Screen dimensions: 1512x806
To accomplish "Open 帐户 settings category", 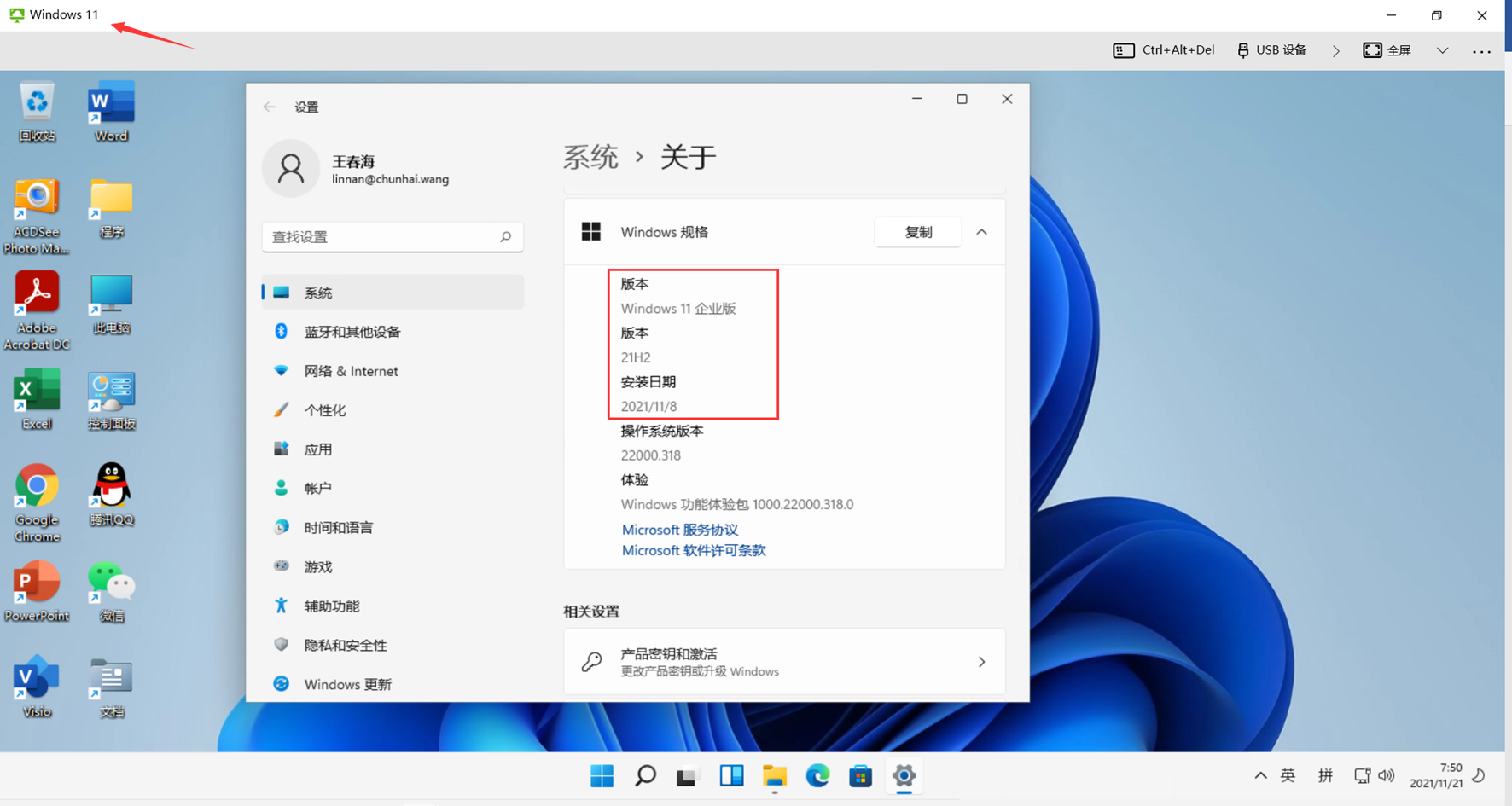I will click(x=393, y=488).
